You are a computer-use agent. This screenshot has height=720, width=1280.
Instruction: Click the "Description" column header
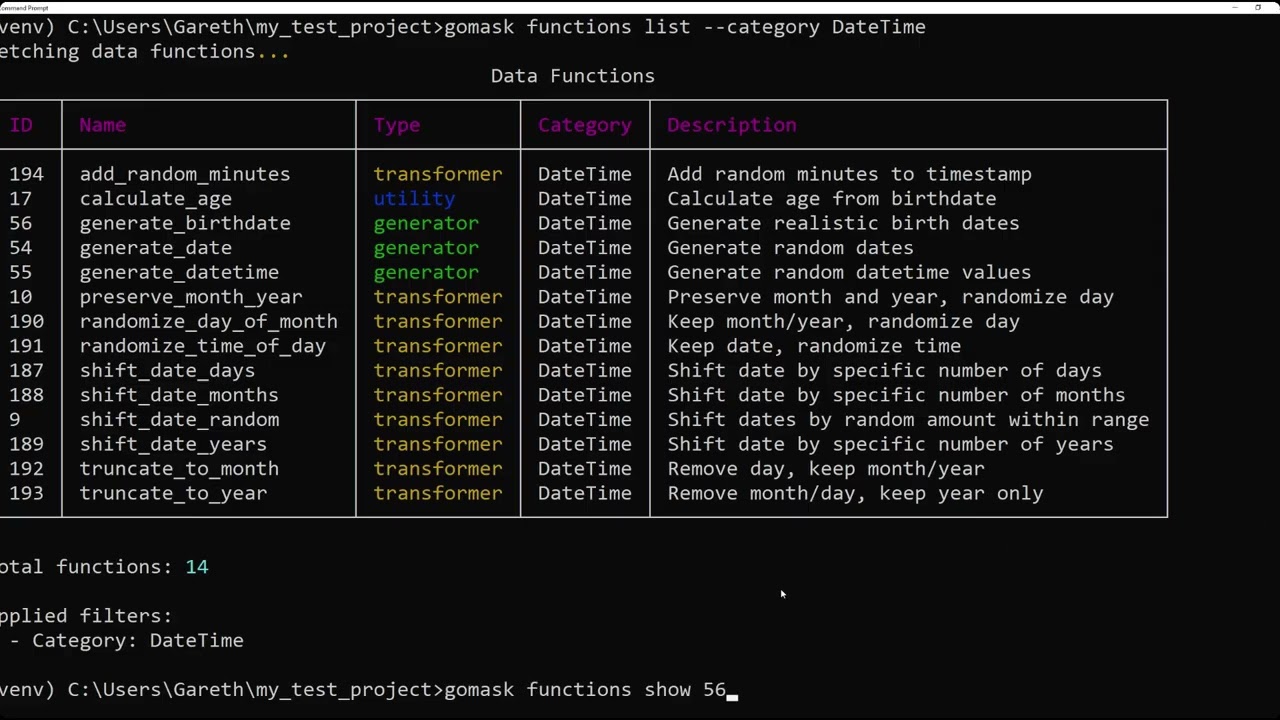[x=731, y=125]
